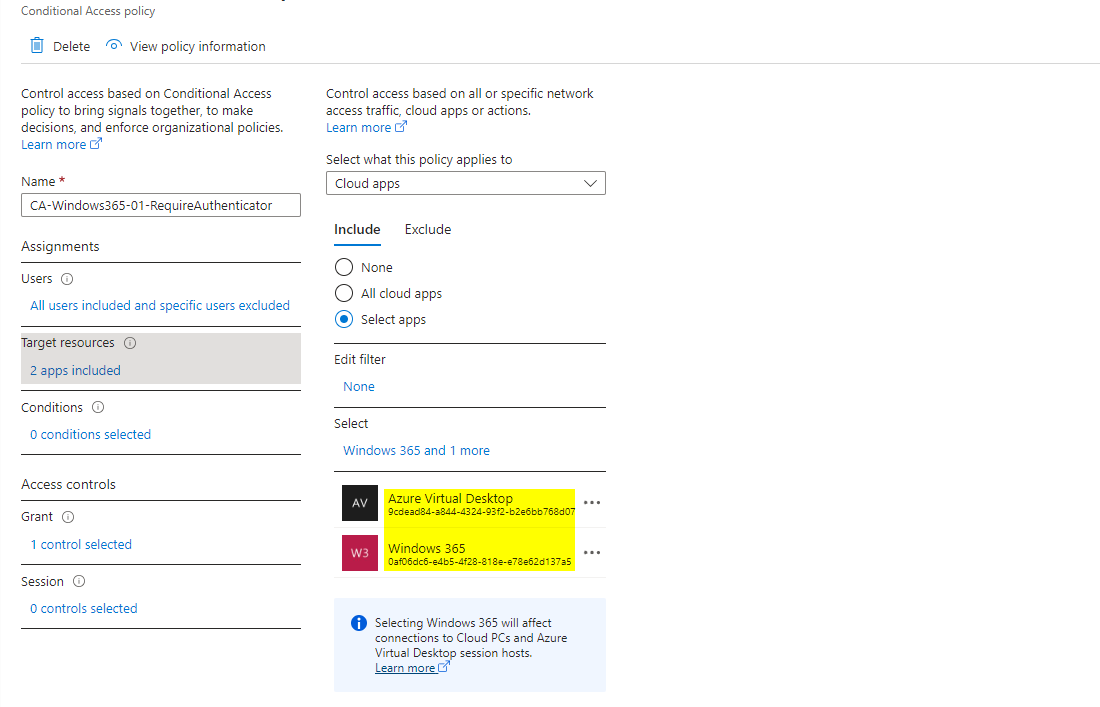
Task: Open more options for Windows 365
Action: click(x=592, y=552)
